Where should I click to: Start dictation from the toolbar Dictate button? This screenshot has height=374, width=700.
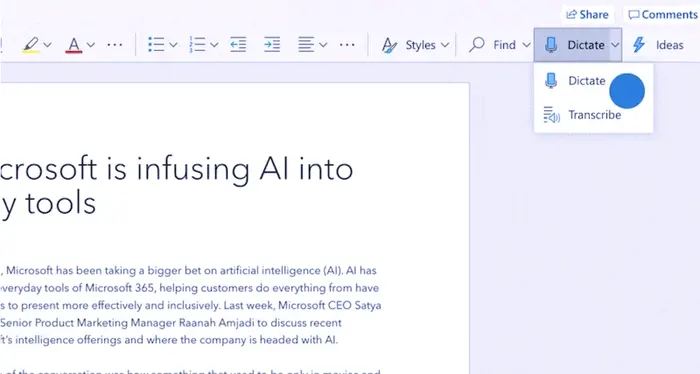(571, 45)
